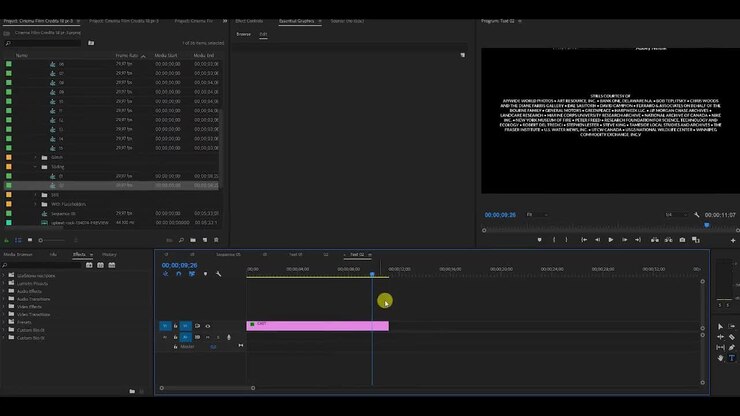The height and width of the screenshot is (416, 740).
Task: Open Comparison View in Program monitor
Action: tap(696, 240)
